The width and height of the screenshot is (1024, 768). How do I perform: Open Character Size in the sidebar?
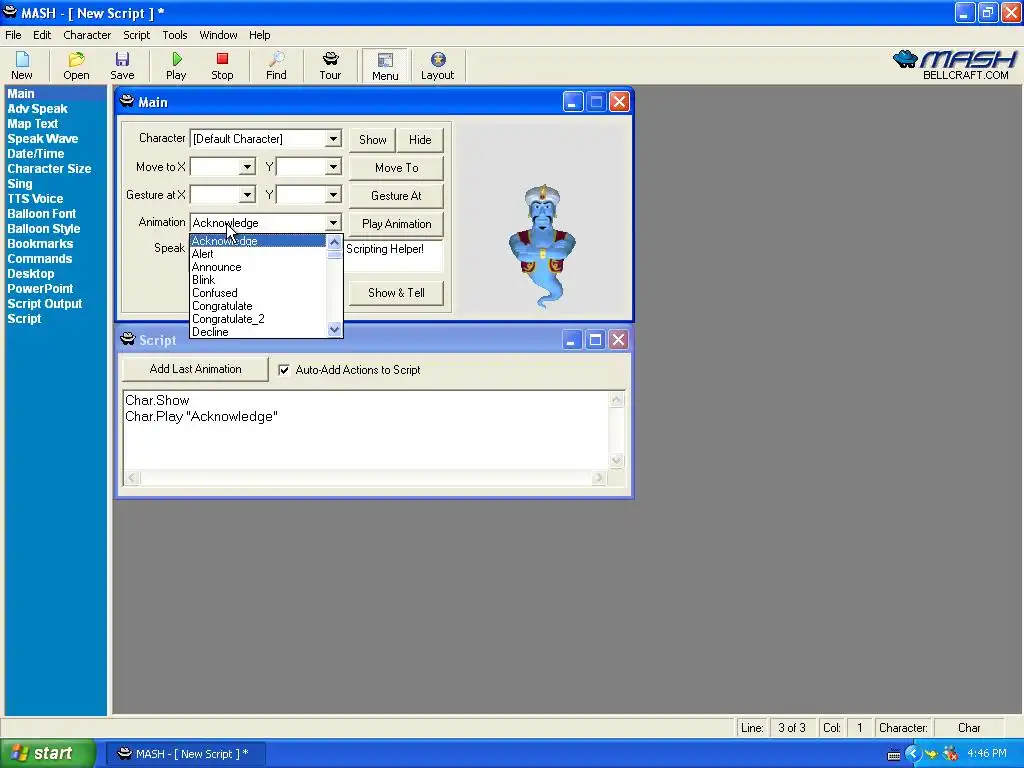[49, 169]
